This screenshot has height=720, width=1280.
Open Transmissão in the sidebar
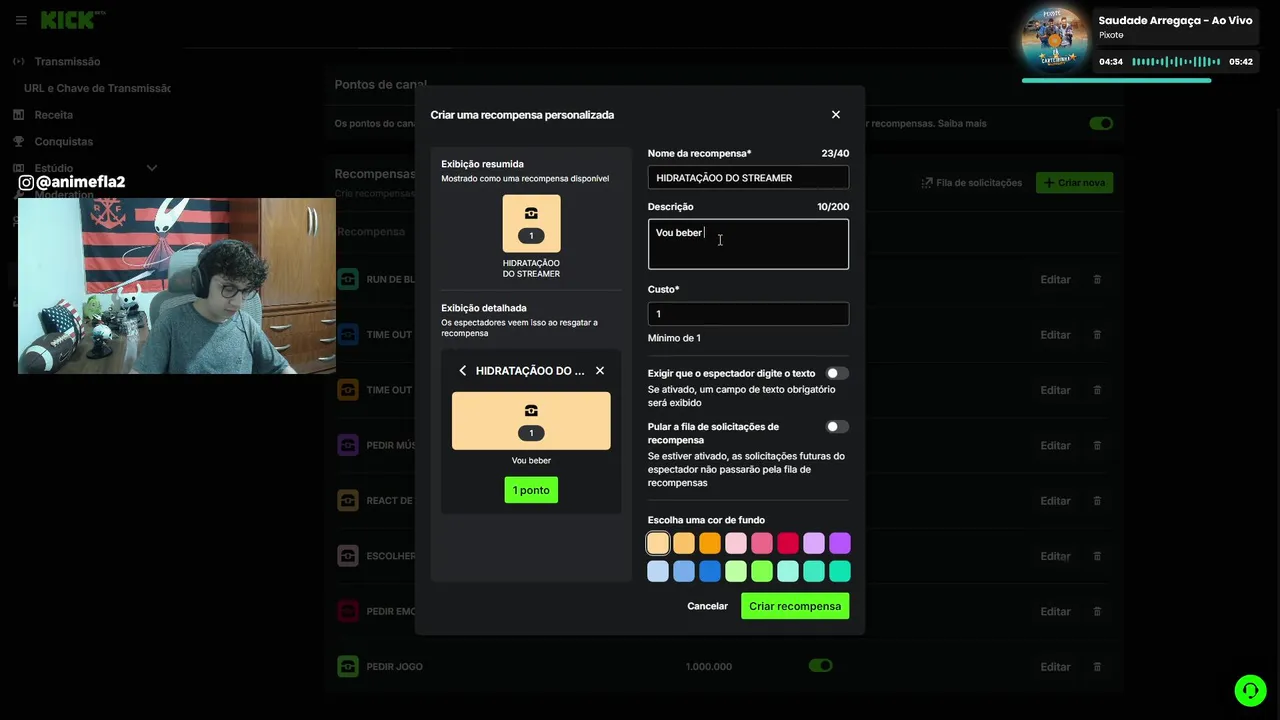[67, 61]
